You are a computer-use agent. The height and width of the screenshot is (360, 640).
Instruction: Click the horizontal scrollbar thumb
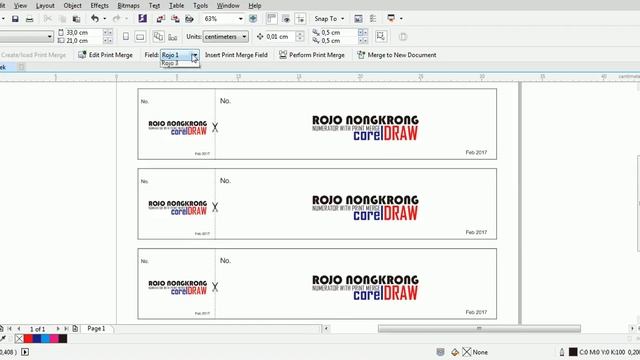[x=479, y=329]
